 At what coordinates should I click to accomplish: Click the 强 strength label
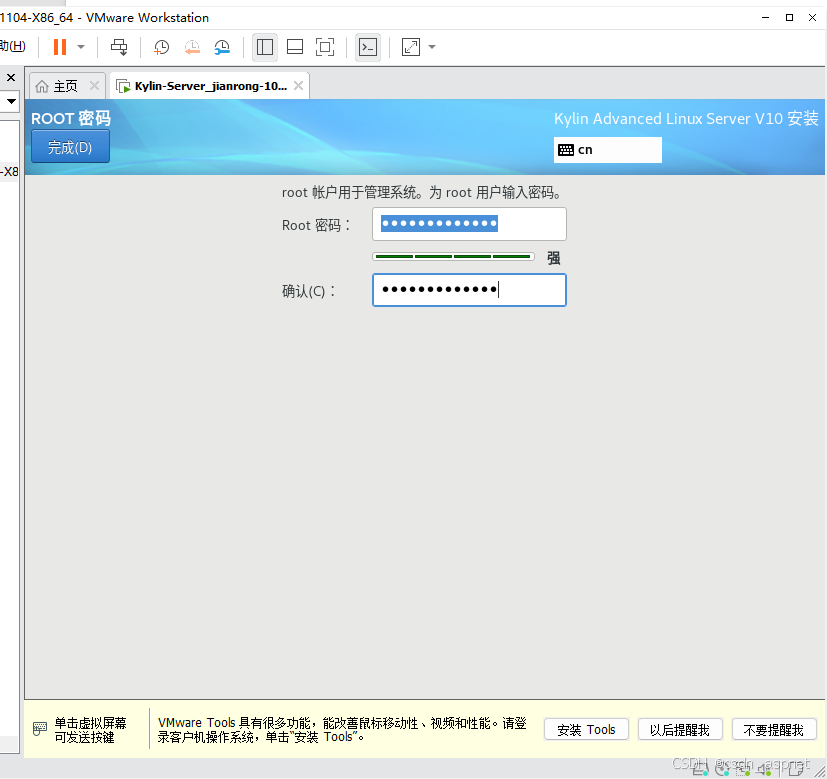[x=553, y=258]
